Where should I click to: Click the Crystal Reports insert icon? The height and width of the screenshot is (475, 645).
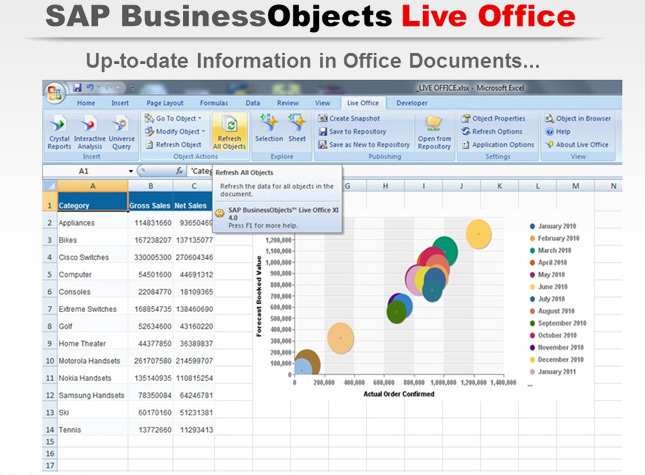click(59, 132)
